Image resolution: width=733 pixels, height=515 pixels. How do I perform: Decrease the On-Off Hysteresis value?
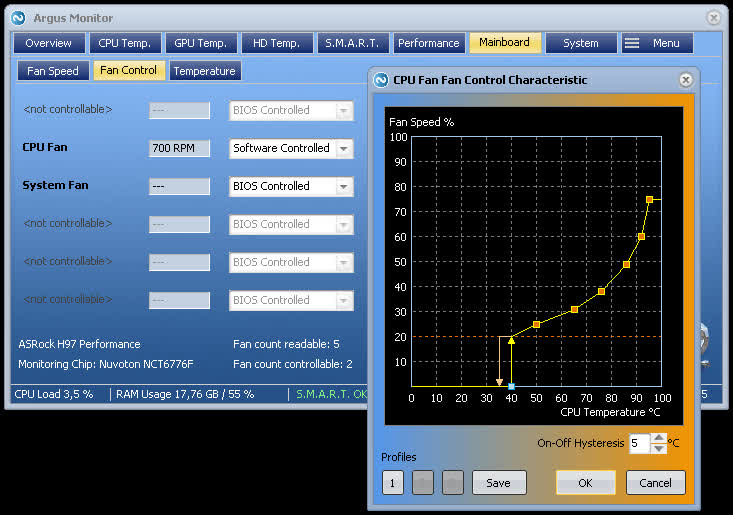(x=659, y=449)
